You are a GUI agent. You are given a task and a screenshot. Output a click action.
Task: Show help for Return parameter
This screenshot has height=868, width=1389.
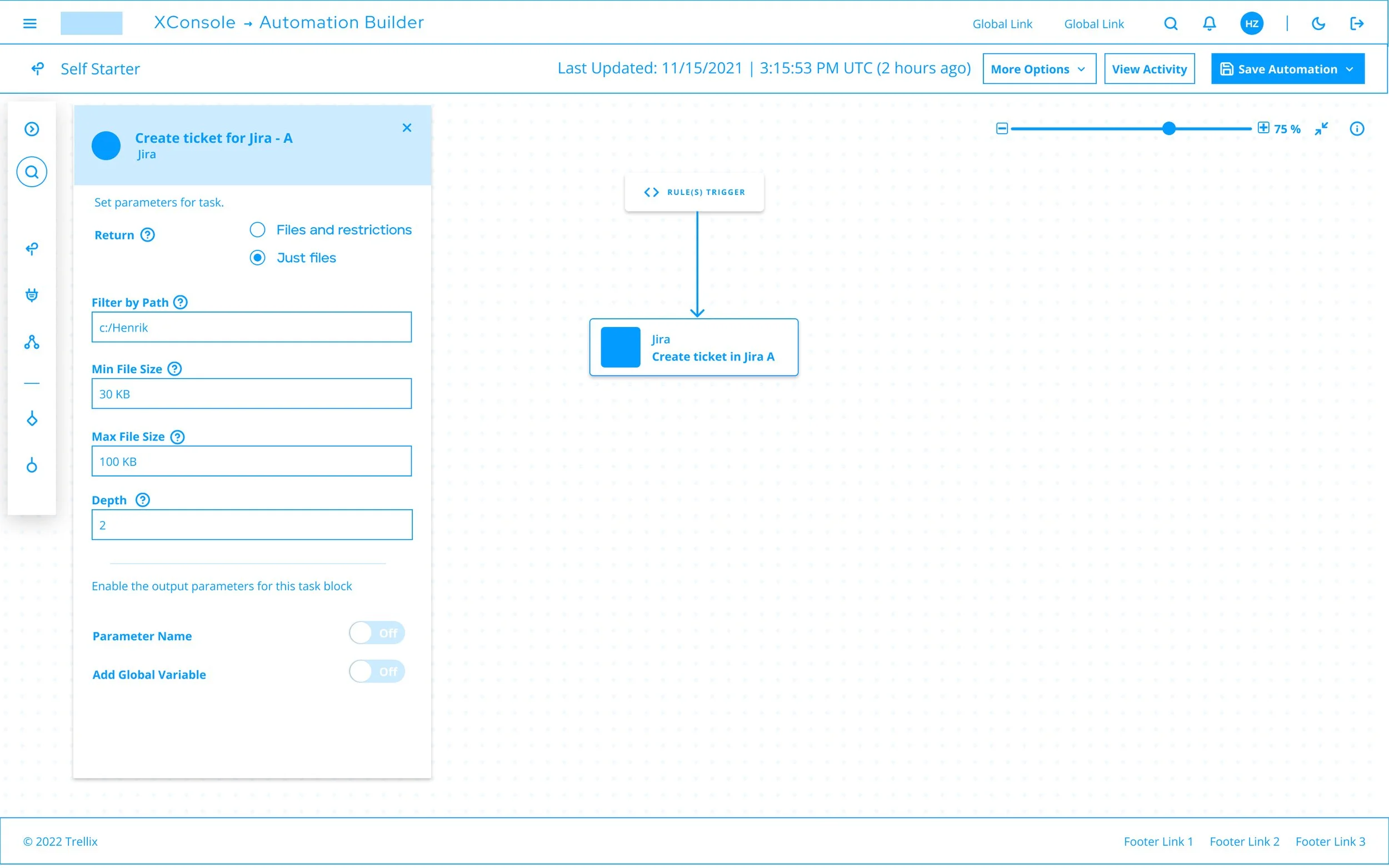pos(148,235)
